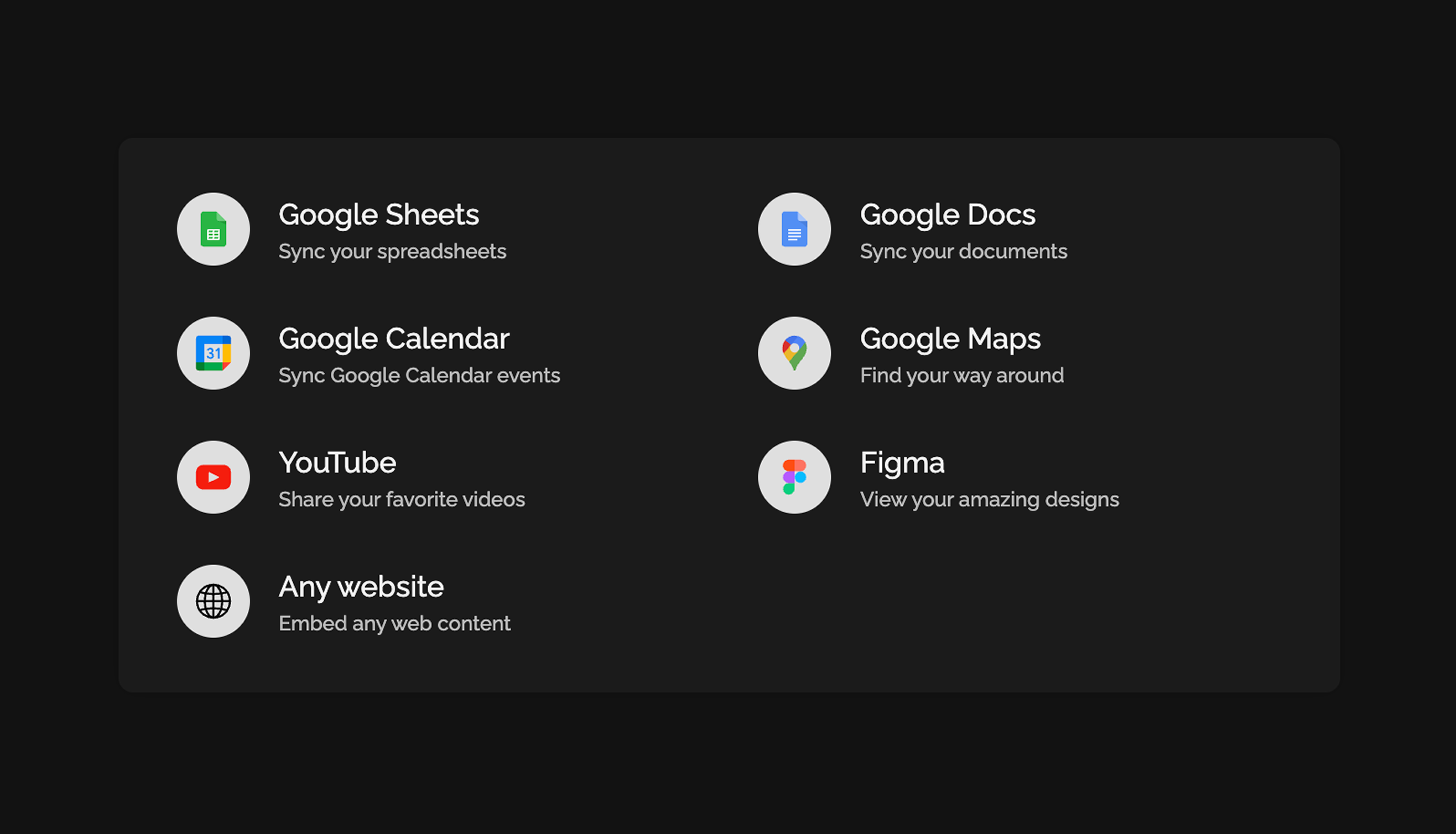1456x834 pixels.
Task: Click the 'Sync Google Calendar events' text
Action: 419,375
